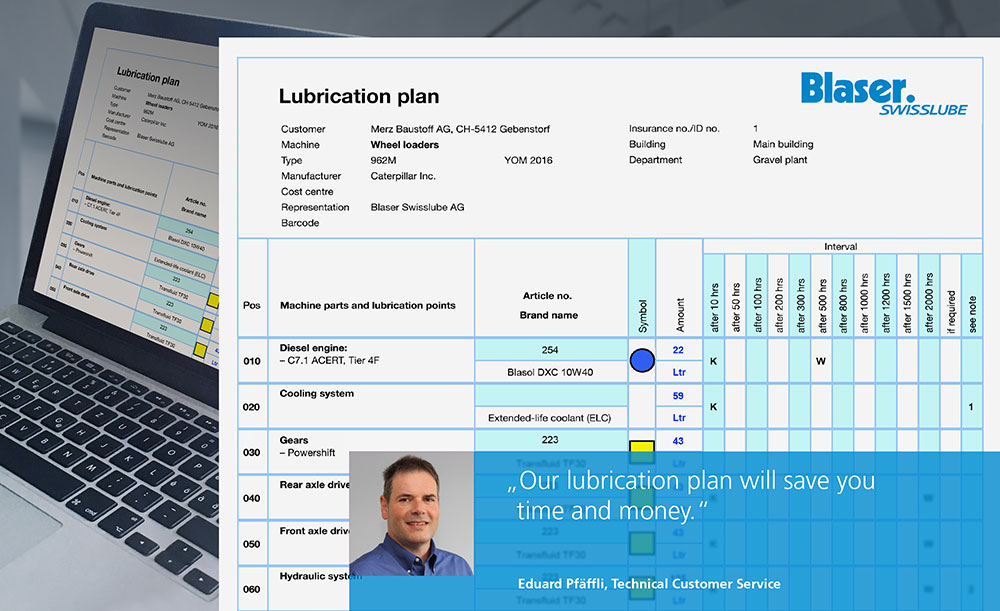Select the 'Cooling system' row title
Image resolution: width=1000 pixels, height=611 pixels.
[316, 394]
